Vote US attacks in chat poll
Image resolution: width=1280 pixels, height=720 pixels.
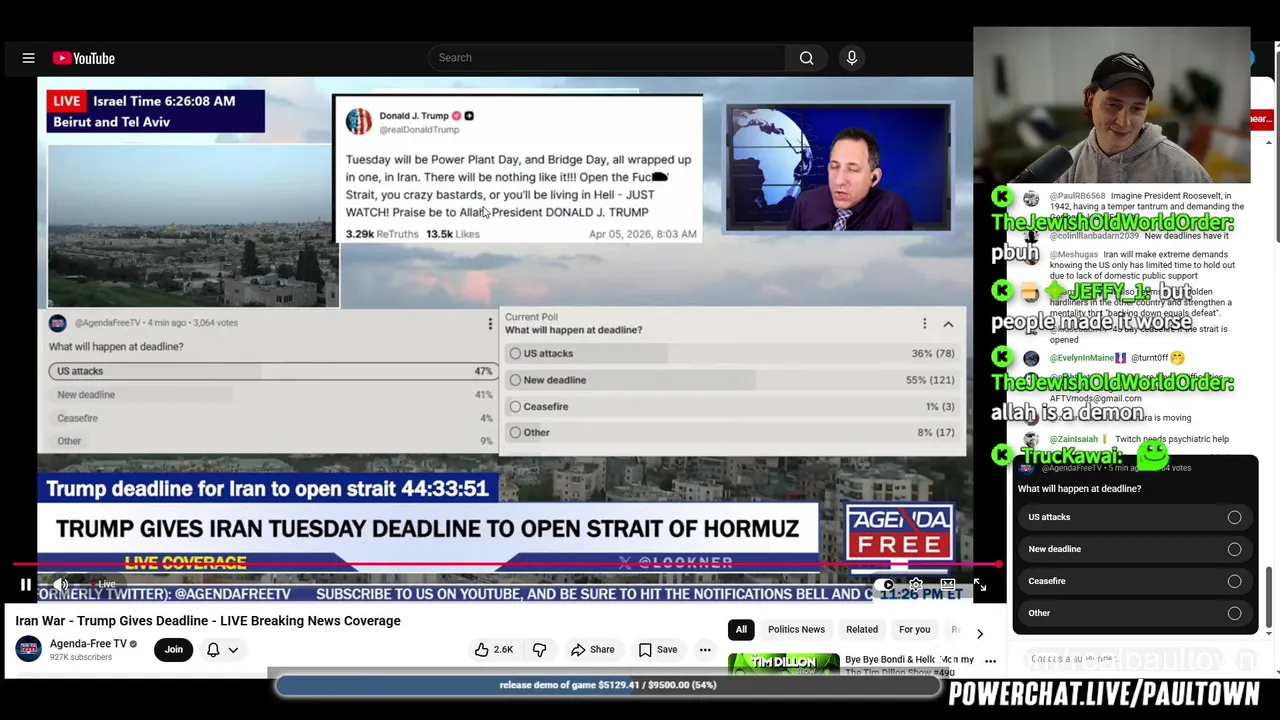[x=1135, y=517]
